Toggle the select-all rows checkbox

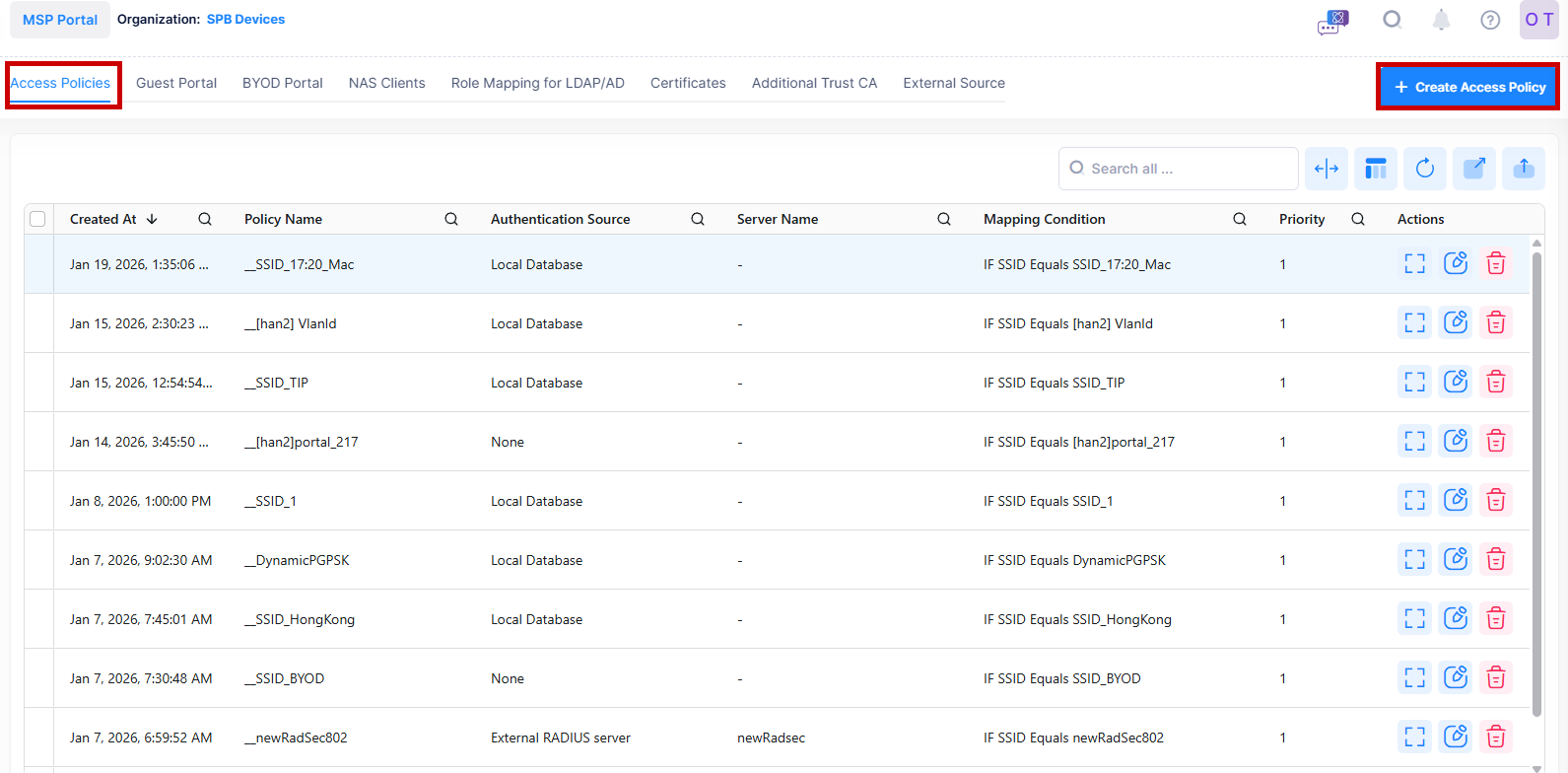click(37, 219)
